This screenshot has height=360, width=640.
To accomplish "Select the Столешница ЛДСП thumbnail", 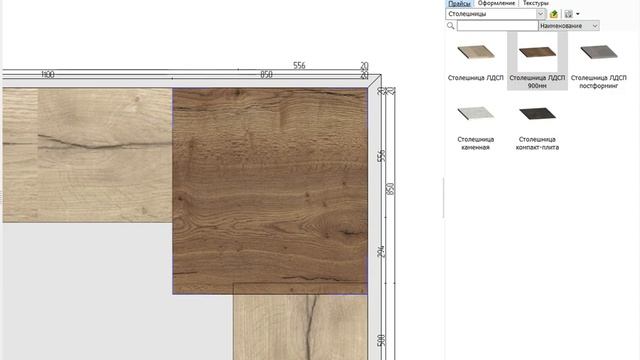I will point(476,52).
